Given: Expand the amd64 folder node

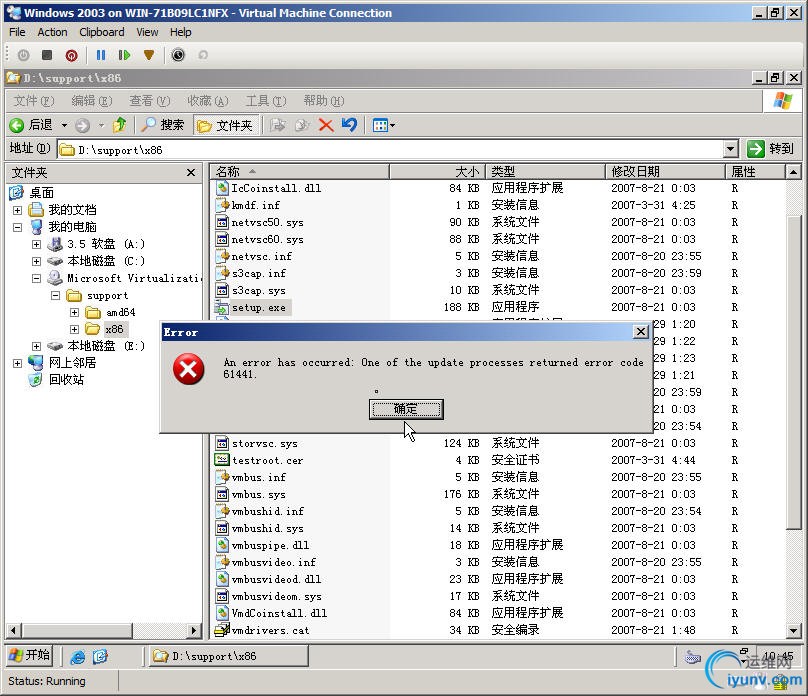Looking at the screenshot, I should [x=74, y=312].
